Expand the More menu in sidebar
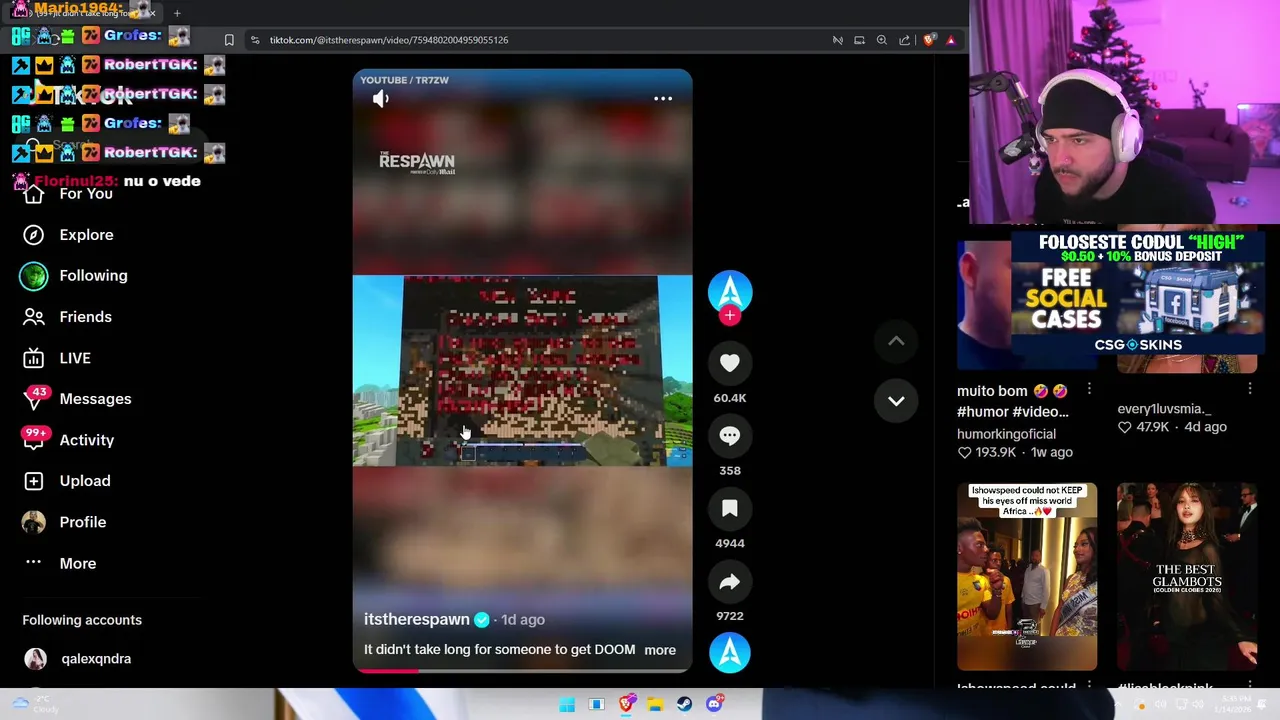 tap(78, 564)
